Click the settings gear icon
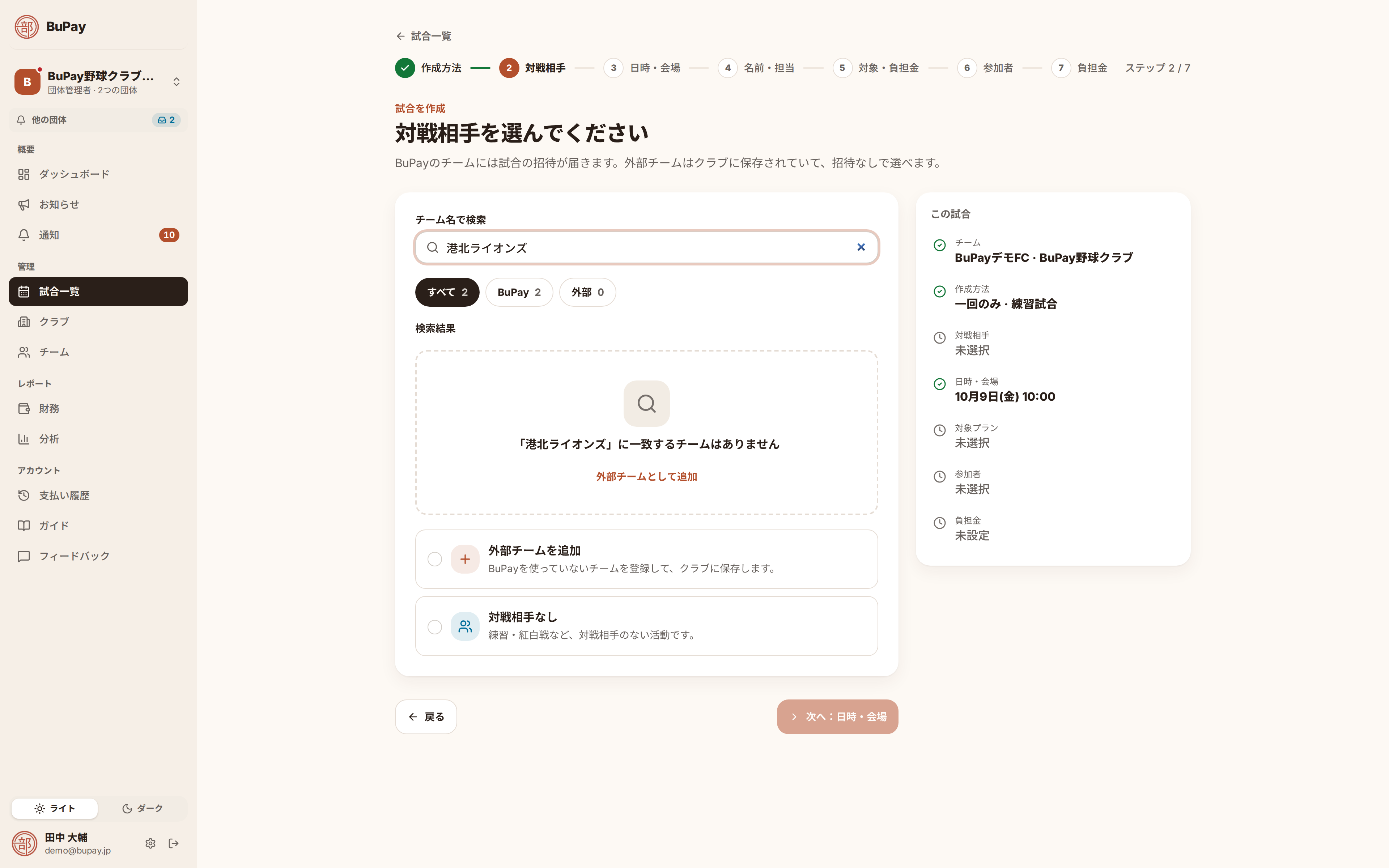 coord(150,843)
